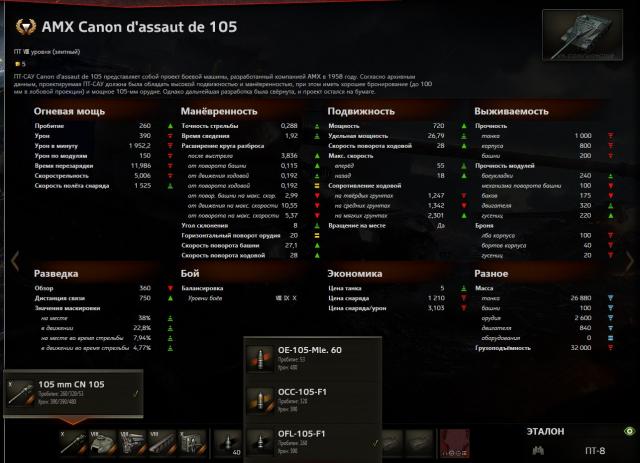Click the ЭТАЛОН reference label
This screenshot has width=640, height=463.
545,432
